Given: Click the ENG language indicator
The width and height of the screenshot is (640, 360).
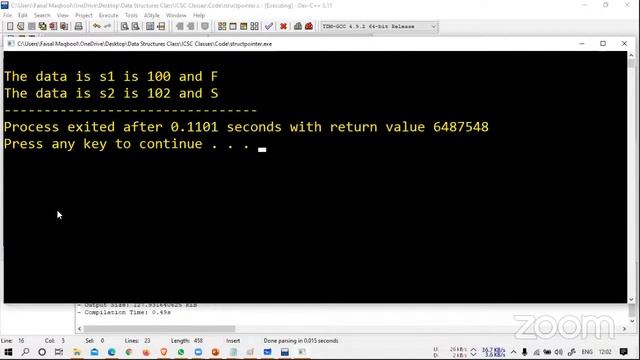Looking at the screenshot, I should coord(587,352).
